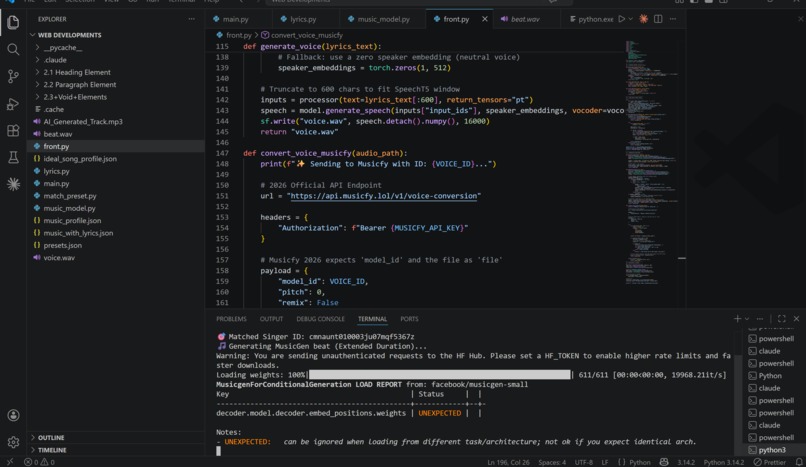The height and width of the screenshot is (467, 806).
Task: Click the orange Claude icon in editor toolbar
Action: click(644, 19)
